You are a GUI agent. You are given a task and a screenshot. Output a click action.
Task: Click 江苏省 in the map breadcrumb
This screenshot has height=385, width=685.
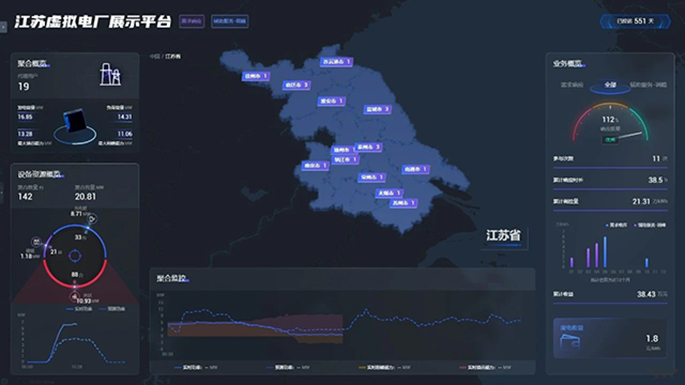173,56
